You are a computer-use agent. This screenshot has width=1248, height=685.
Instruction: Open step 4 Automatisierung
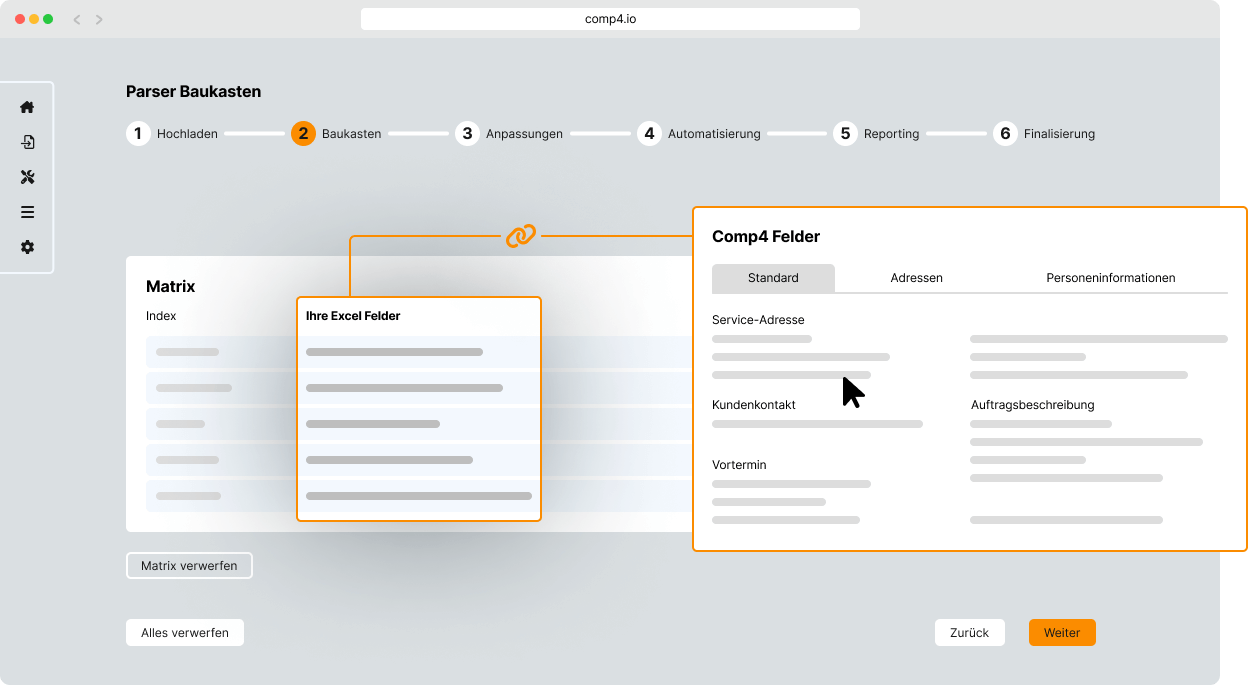pos(699,133)
